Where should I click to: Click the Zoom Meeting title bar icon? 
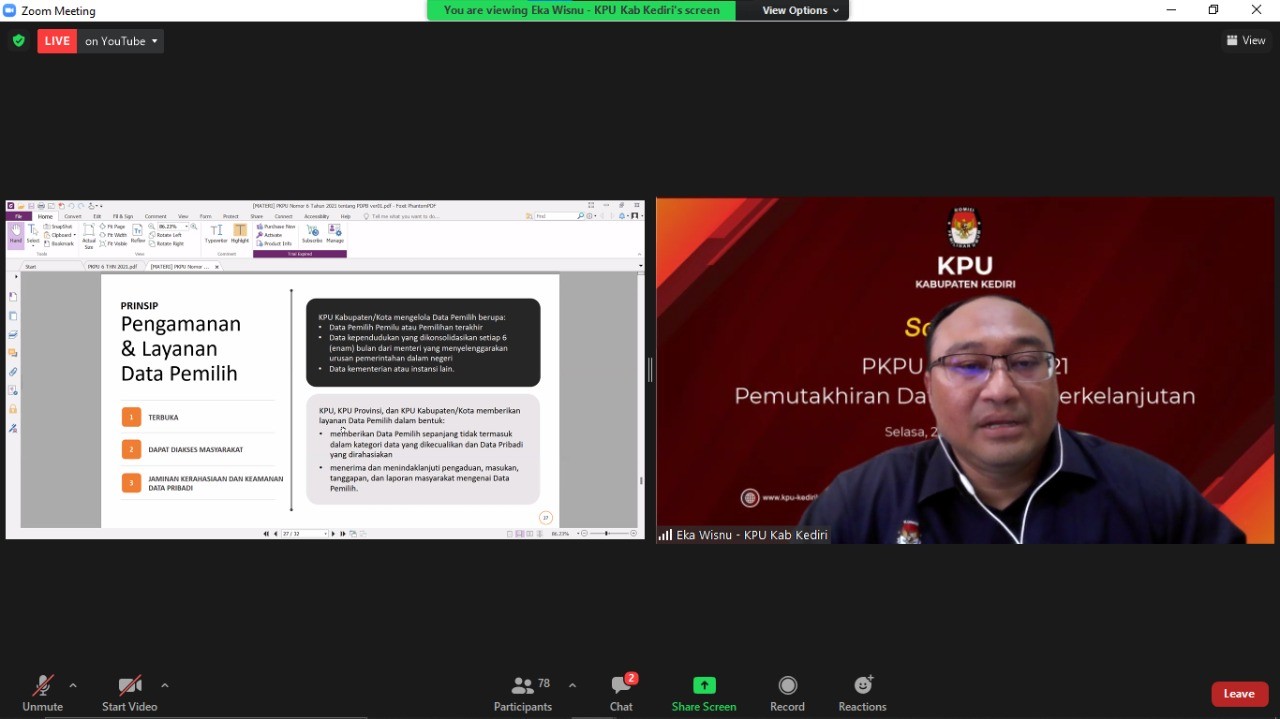coord(10,10)
